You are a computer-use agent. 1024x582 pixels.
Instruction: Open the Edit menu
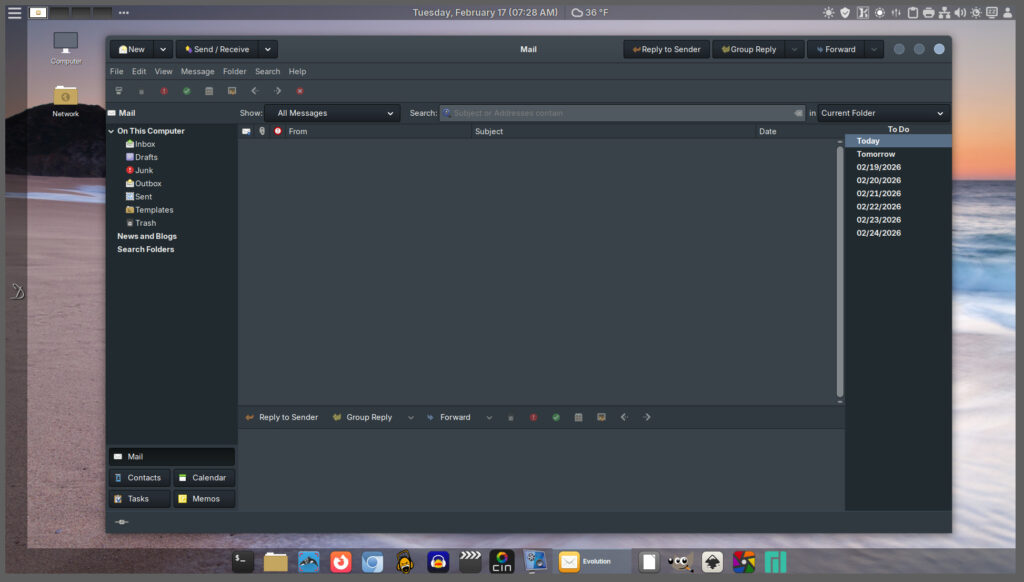tap(138, 71)
